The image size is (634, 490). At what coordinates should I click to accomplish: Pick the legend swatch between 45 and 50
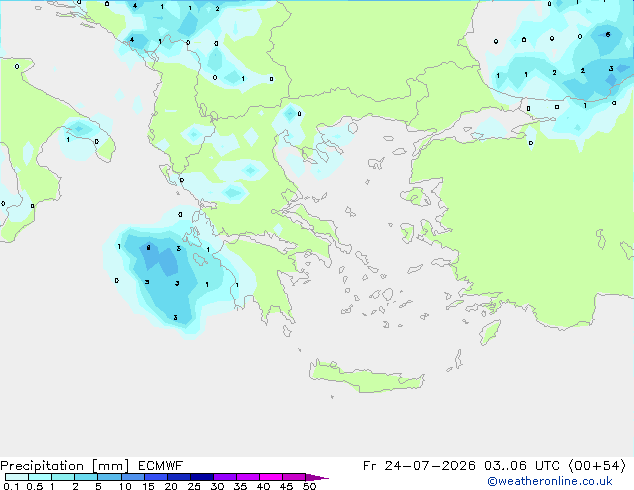pyautogui.click(x=294, y=477)
